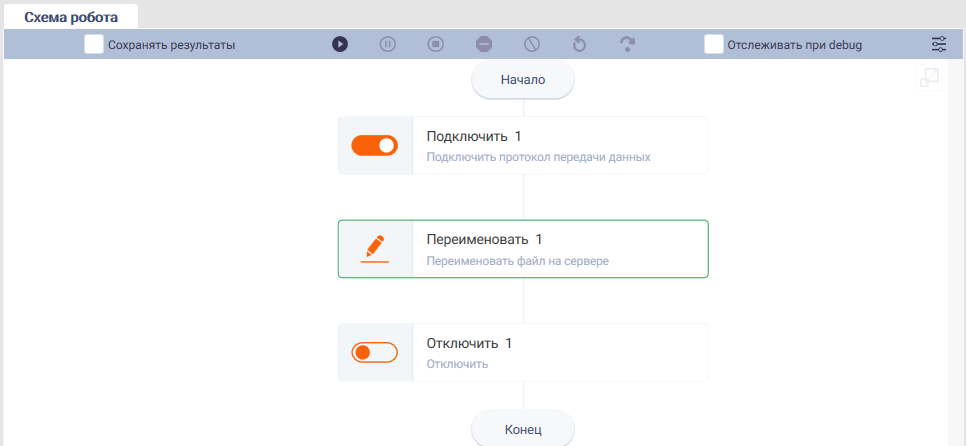Image resolution: width=966 pixels, height=446 pixels.
Task: Click the Подключить 1 toggle icon
Action: (x=375, y=145)
